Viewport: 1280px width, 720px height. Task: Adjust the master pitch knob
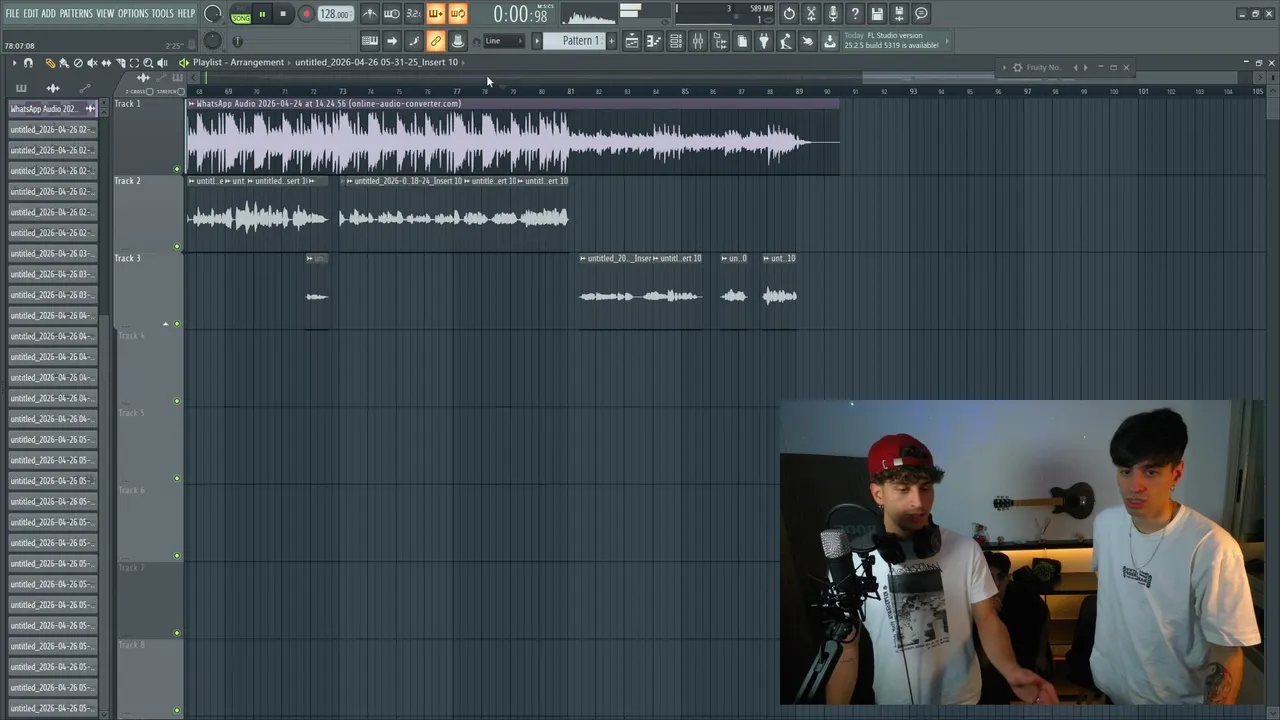(212, 40)
